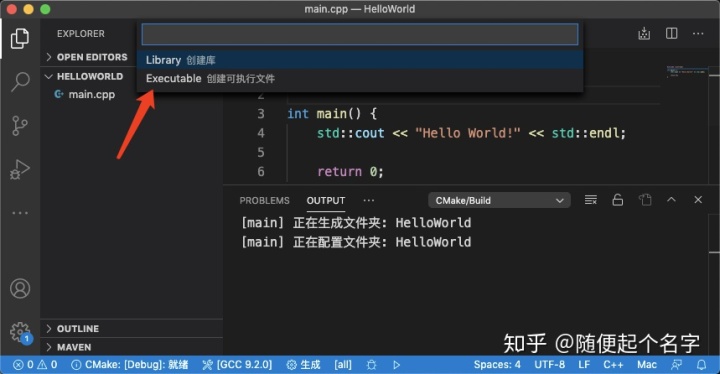Click the warnings count in status bar
Viewport: 720px width, 374px height.
coord(47,365)
